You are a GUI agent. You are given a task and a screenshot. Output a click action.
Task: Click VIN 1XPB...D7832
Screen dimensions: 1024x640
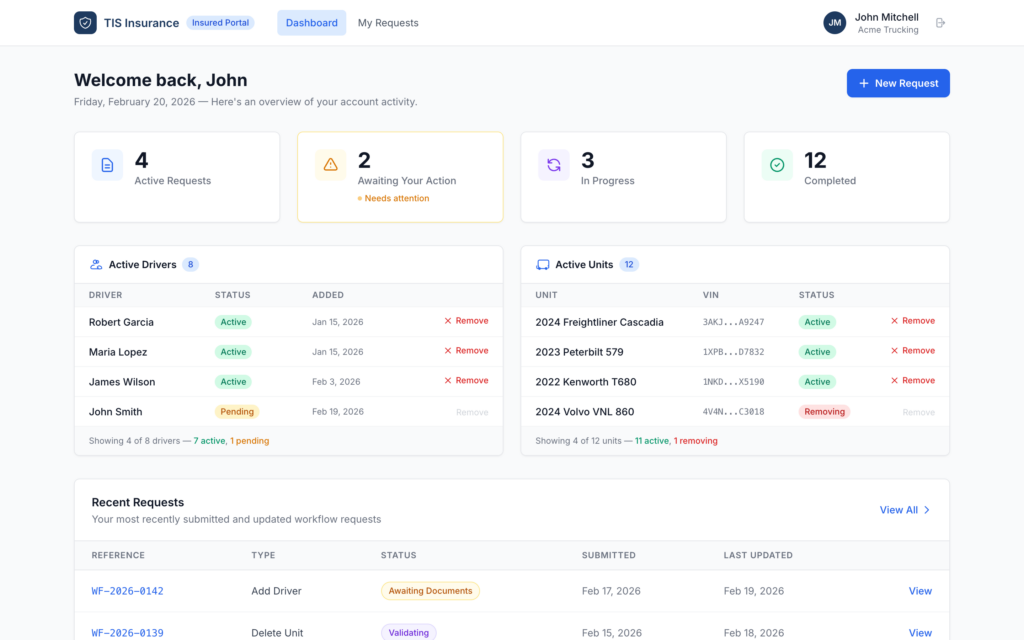coord(733,352)
